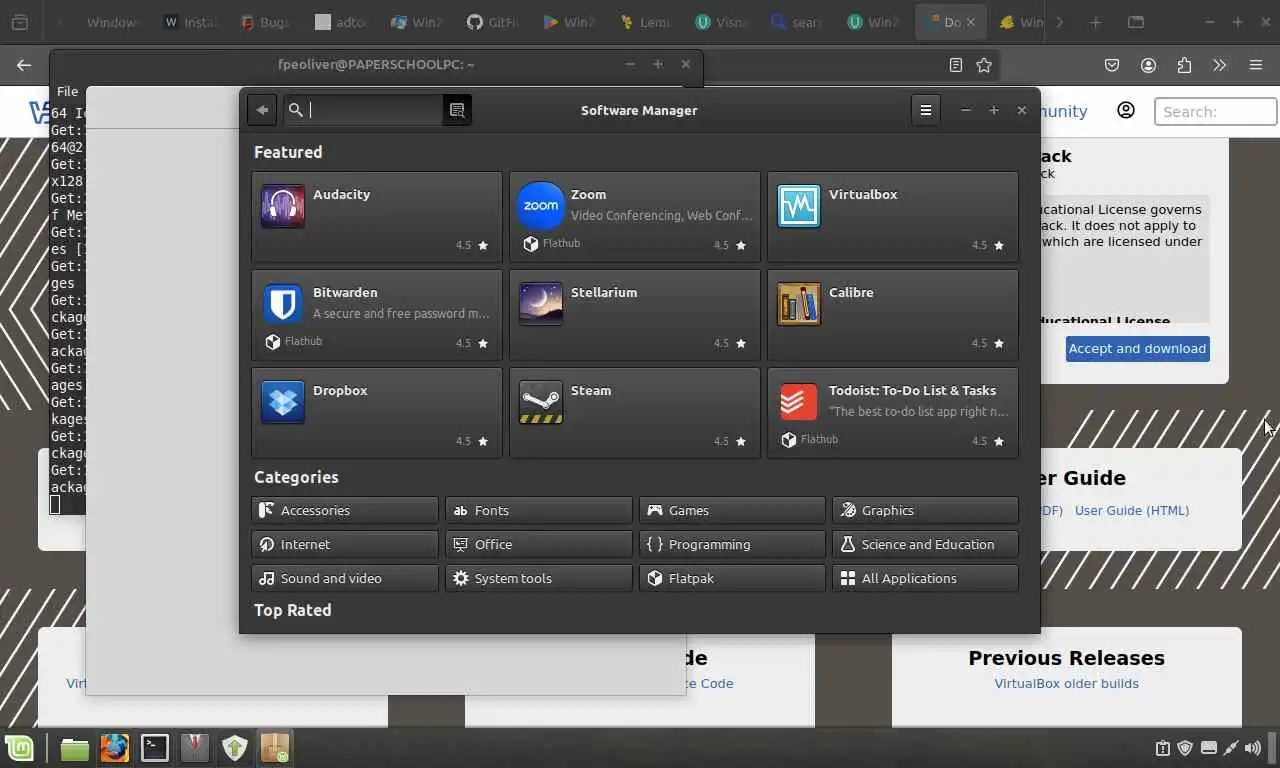Open the Dropbox app icon
Image resolution: width=1280 pixels, height=768 pixels.
click(x=283, y=402)
